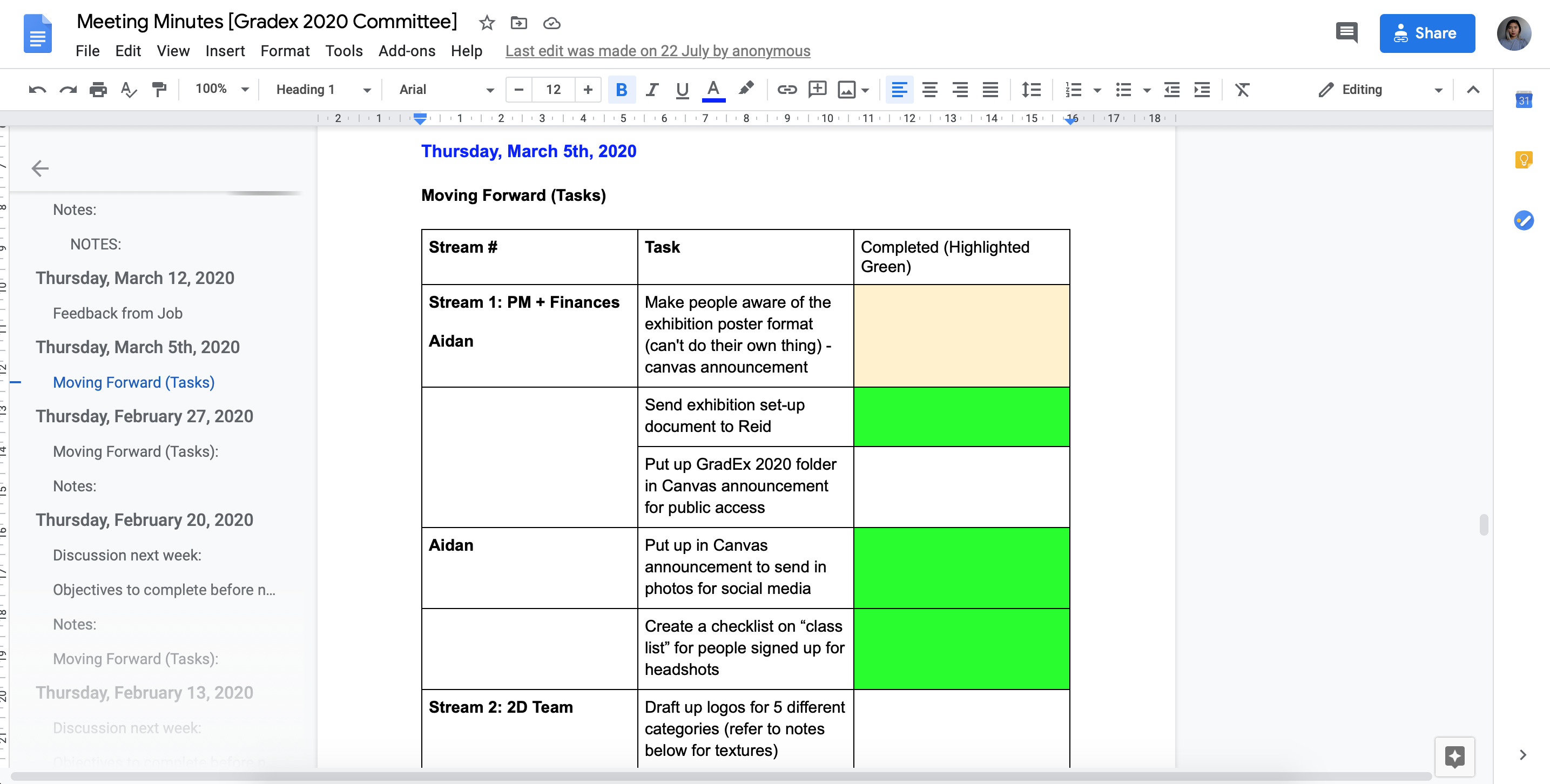Clear formatting
This screenshot has width=1550, height=784.
[x=1243, y=90]
